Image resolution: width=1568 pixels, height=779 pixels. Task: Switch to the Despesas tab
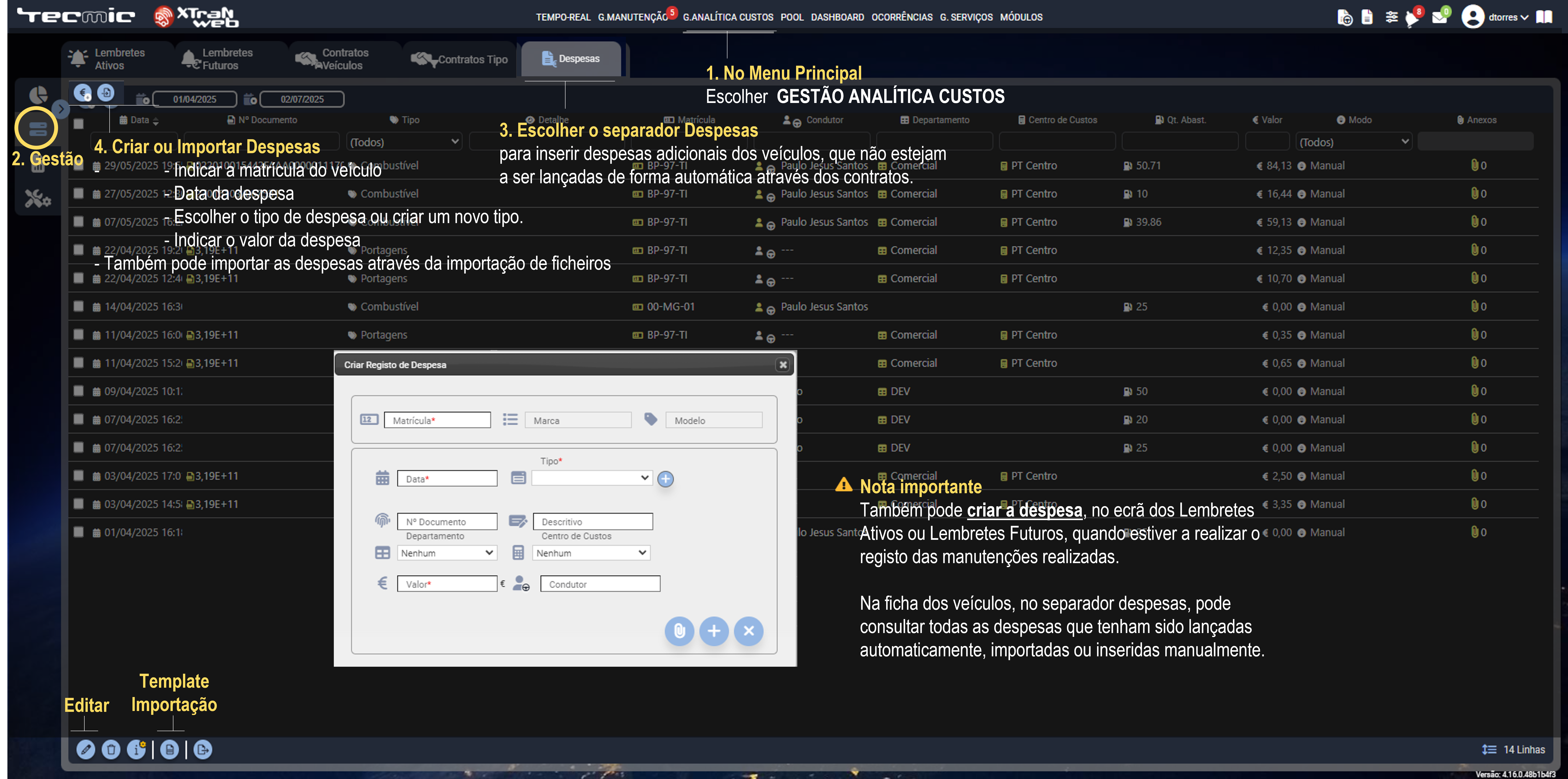click(571, 59)
